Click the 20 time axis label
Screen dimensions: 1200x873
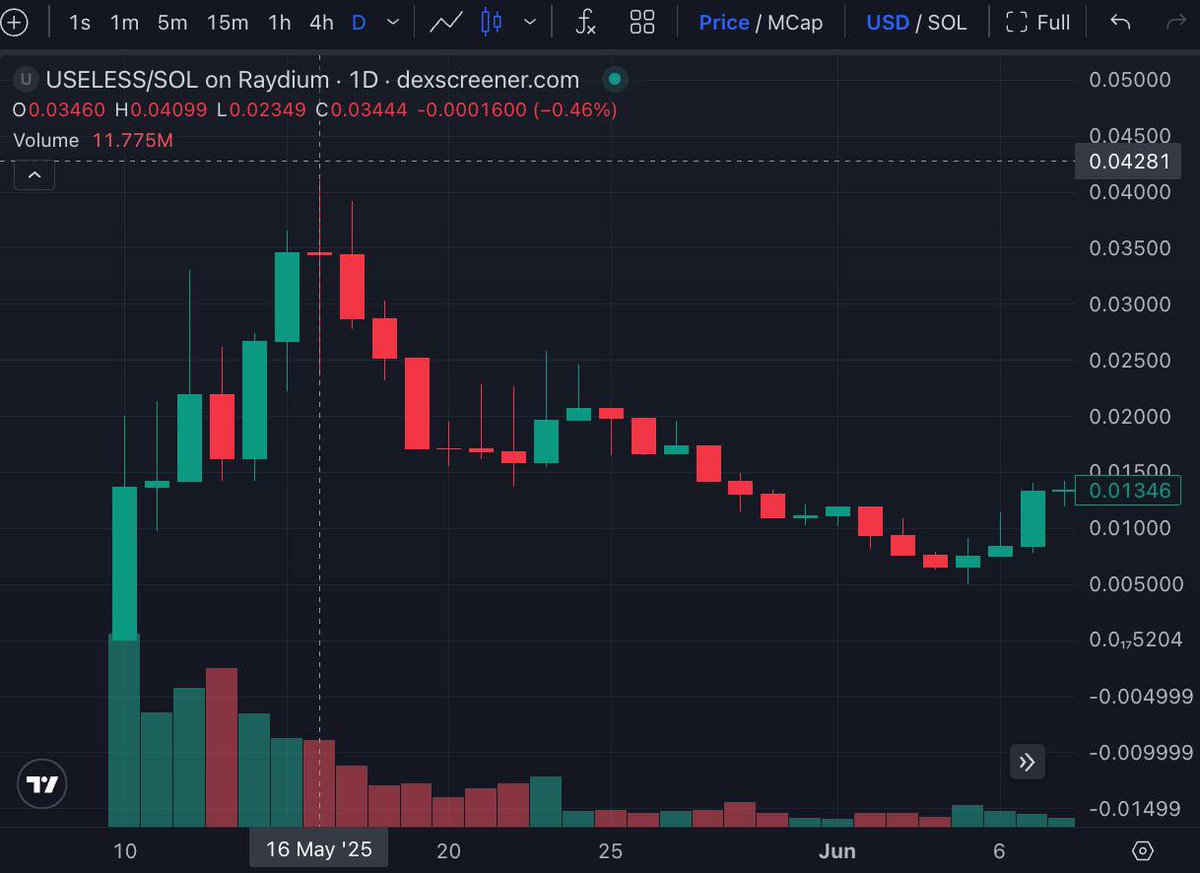pos(448,851)
